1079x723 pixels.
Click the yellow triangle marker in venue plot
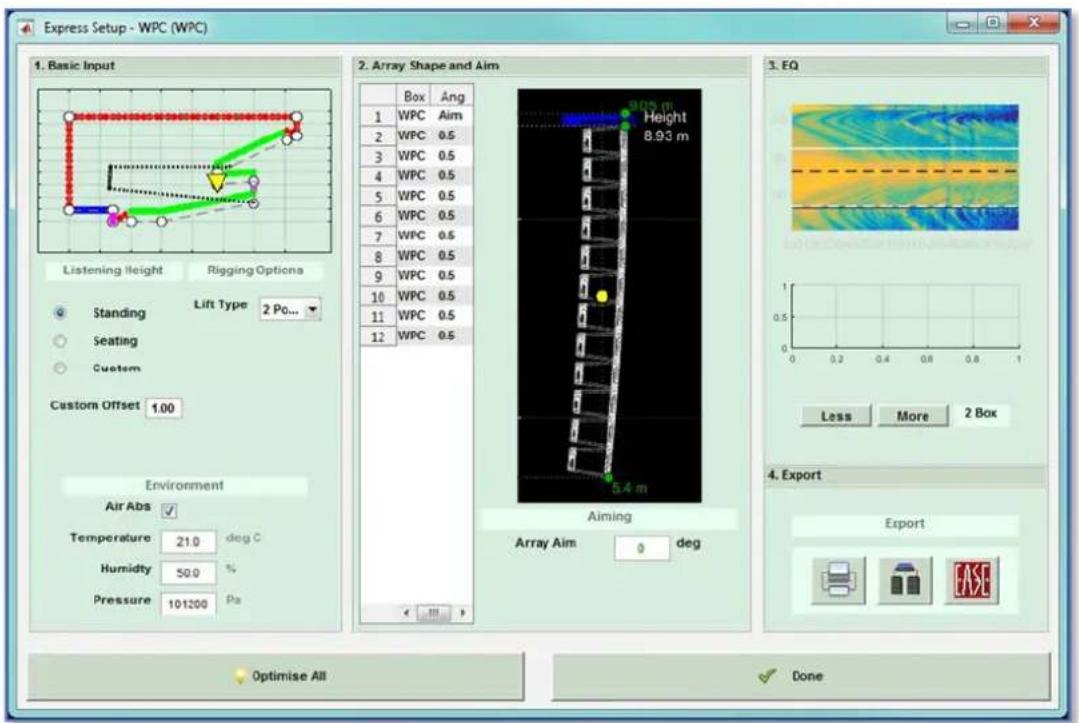[217, 182]
